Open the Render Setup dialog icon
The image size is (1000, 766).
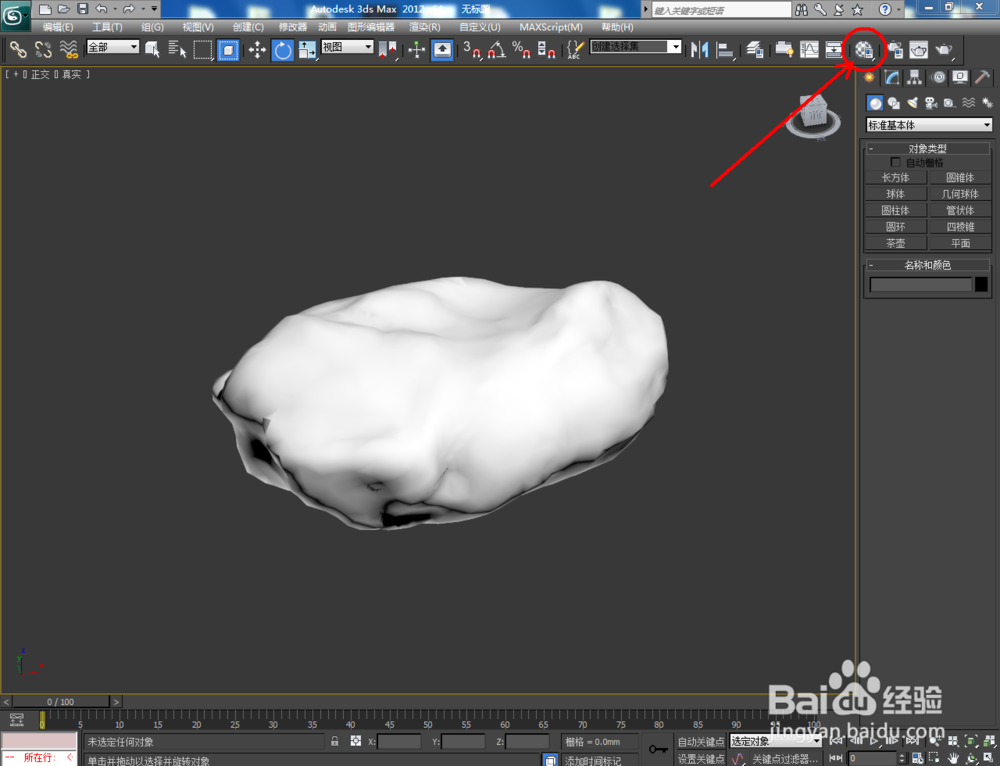[x=894, y=49]
